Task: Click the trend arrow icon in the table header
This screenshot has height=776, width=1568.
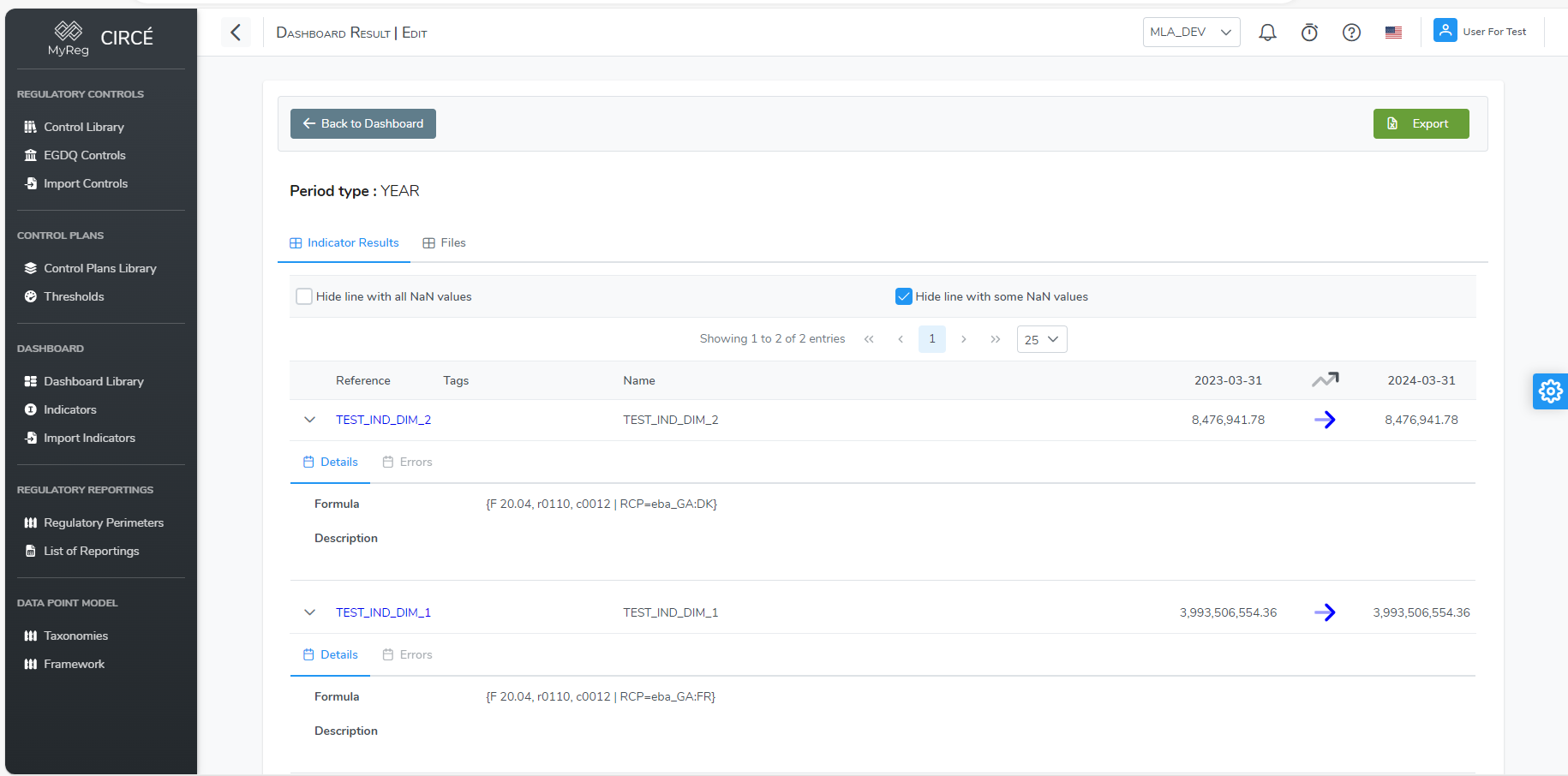Action: (x=1326, y=379)
